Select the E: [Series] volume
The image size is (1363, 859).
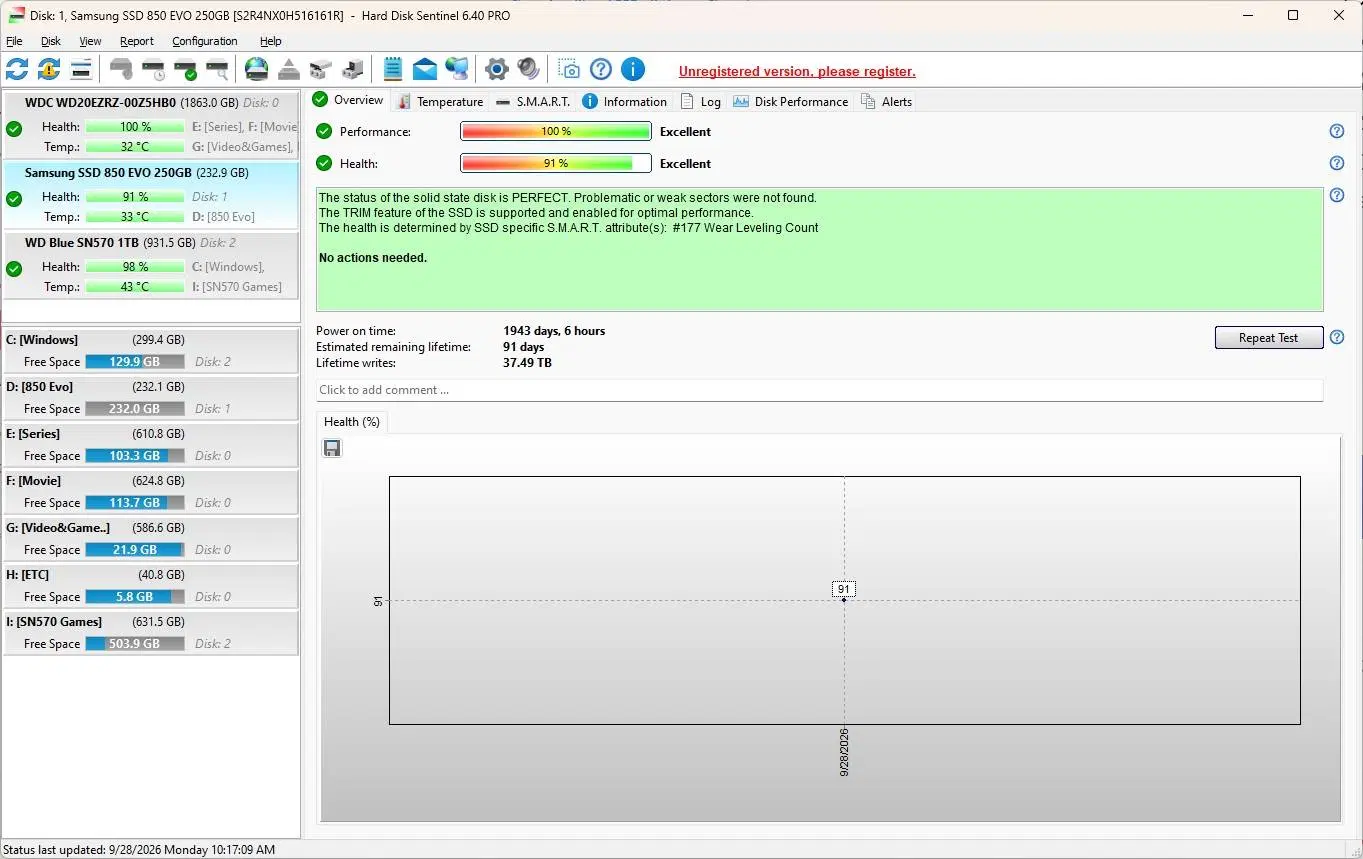coord(151,444)
